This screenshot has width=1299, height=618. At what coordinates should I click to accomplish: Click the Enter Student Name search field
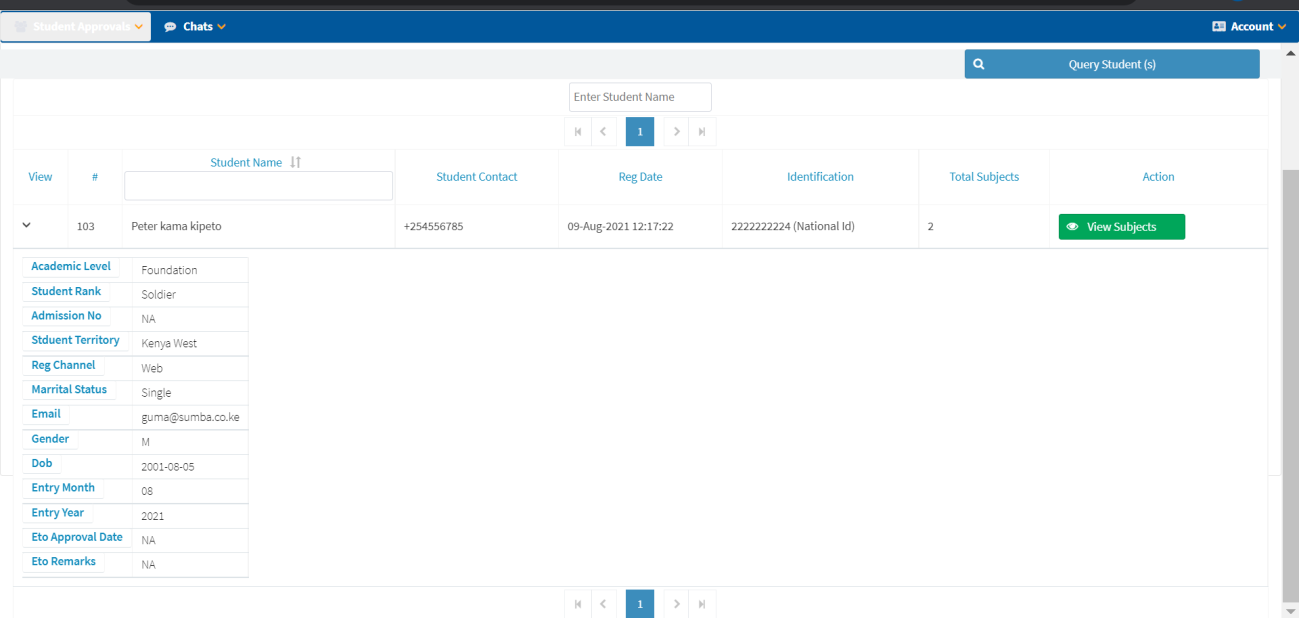pyautogui.click(x=640, y=97)
